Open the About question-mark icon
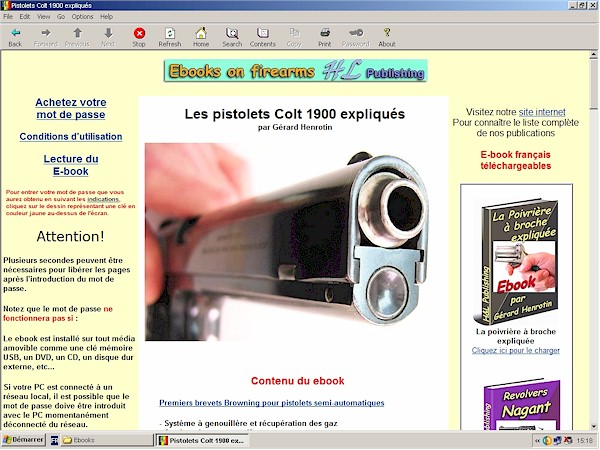Viewport: 600px width, 450px height. (x=387, y=33)
